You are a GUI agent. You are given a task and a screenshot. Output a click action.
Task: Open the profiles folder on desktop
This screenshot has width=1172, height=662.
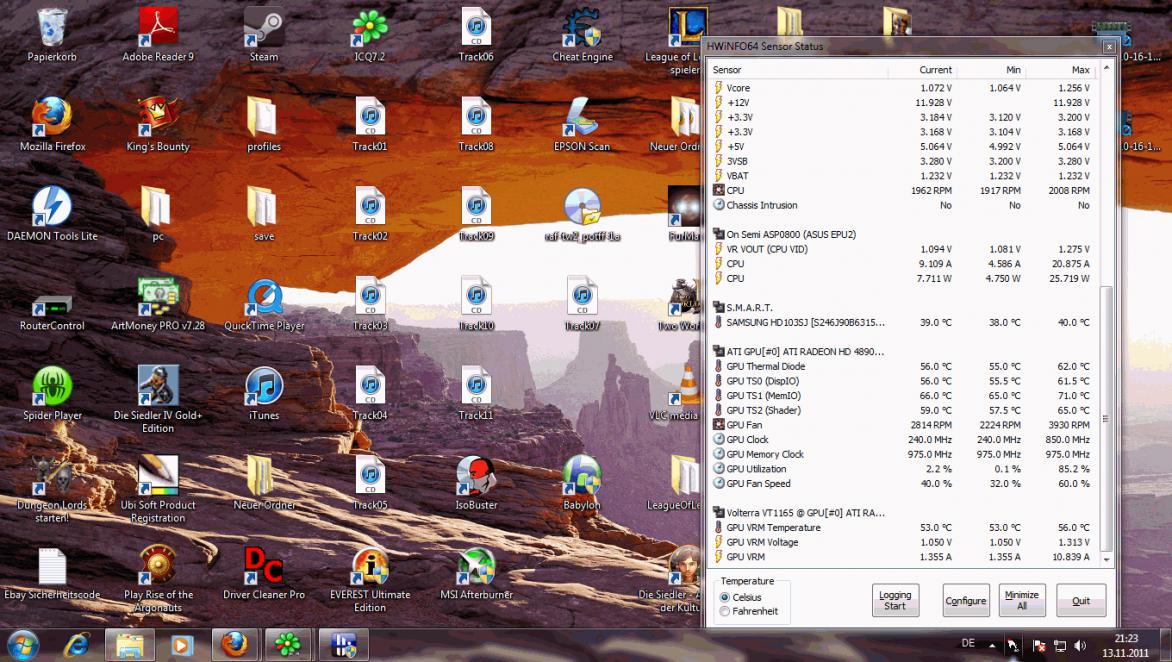264,124
